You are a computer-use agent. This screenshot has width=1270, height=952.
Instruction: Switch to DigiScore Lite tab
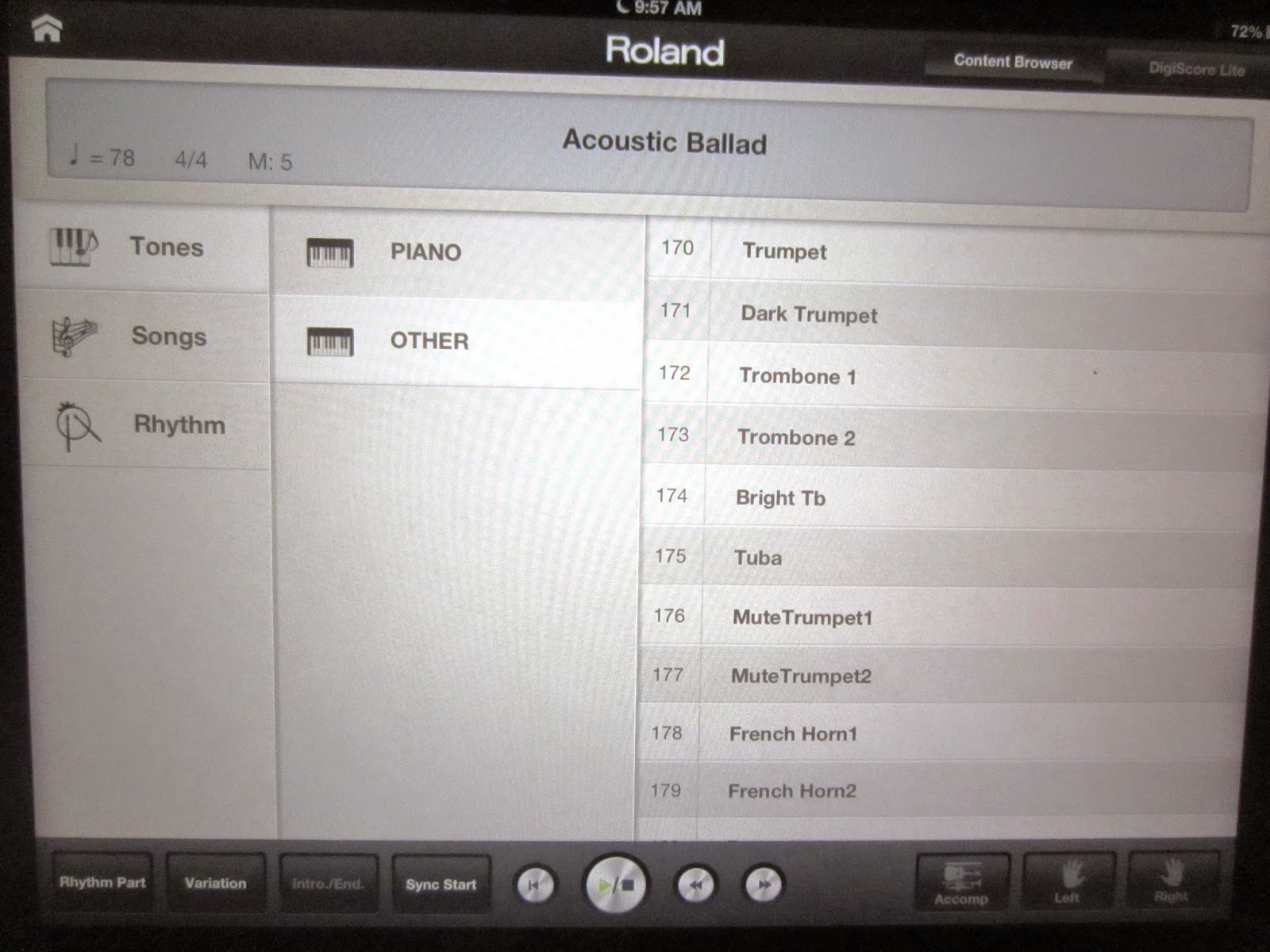click(x=1196, y=69)
